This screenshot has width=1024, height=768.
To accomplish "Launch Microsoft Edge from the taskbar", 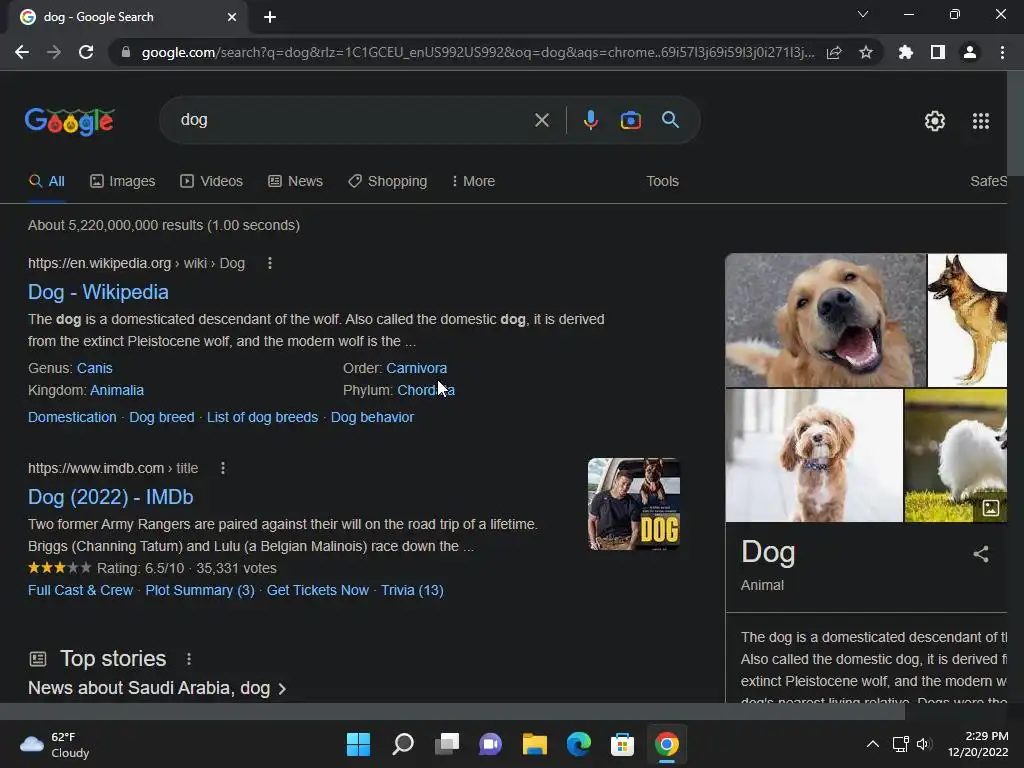I will [x=579, y=744].
